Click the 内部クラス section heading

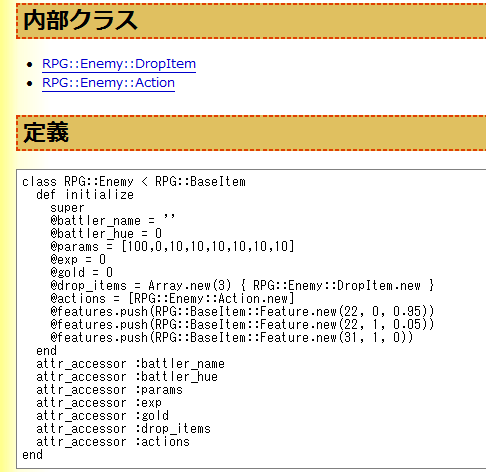pyautogui.click(x=80, y=21)
